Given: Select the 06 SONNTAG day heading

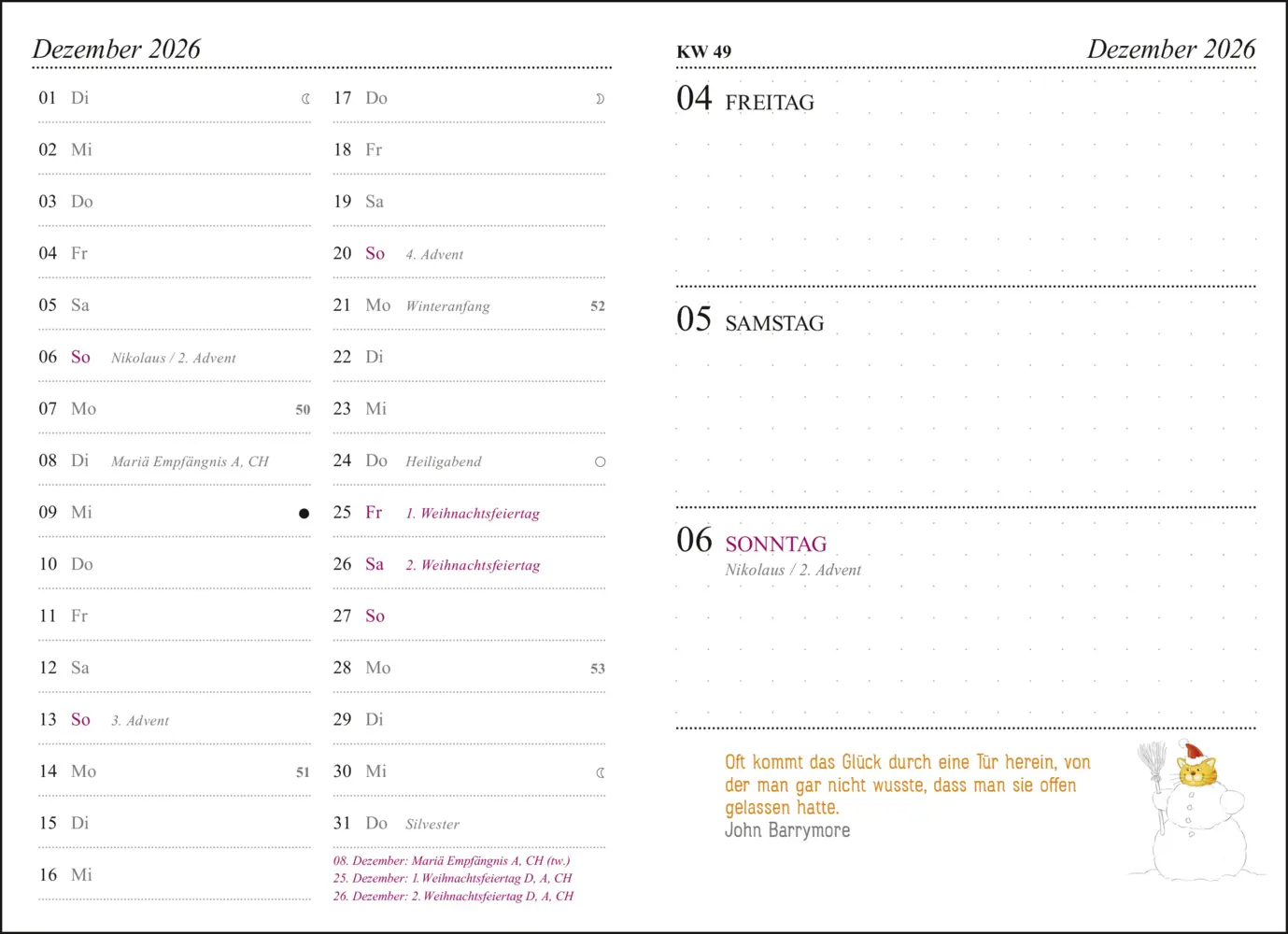Looking at the screenshot, I should tap(752, 541).
